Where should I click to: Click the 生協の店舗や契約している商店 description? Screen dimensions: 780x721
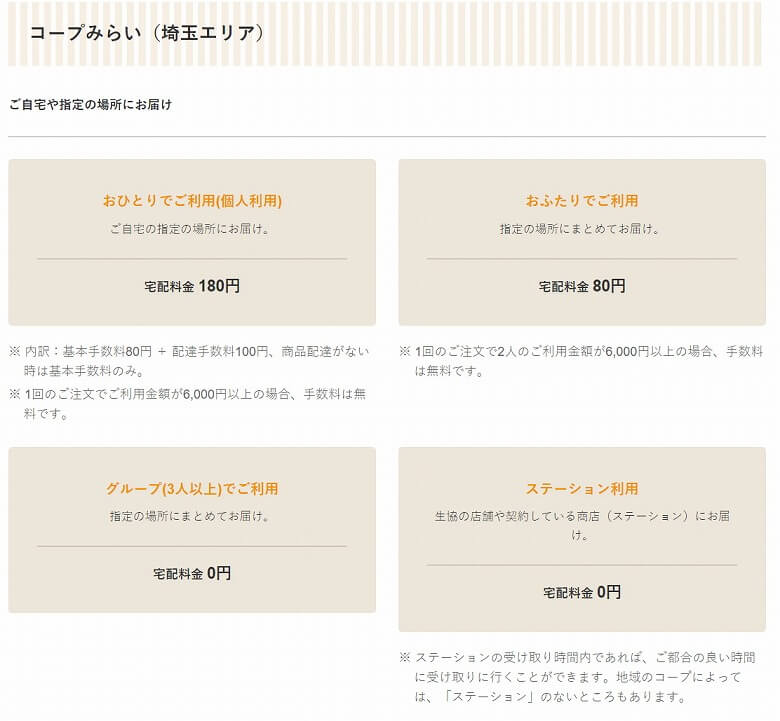coord(582,525)
